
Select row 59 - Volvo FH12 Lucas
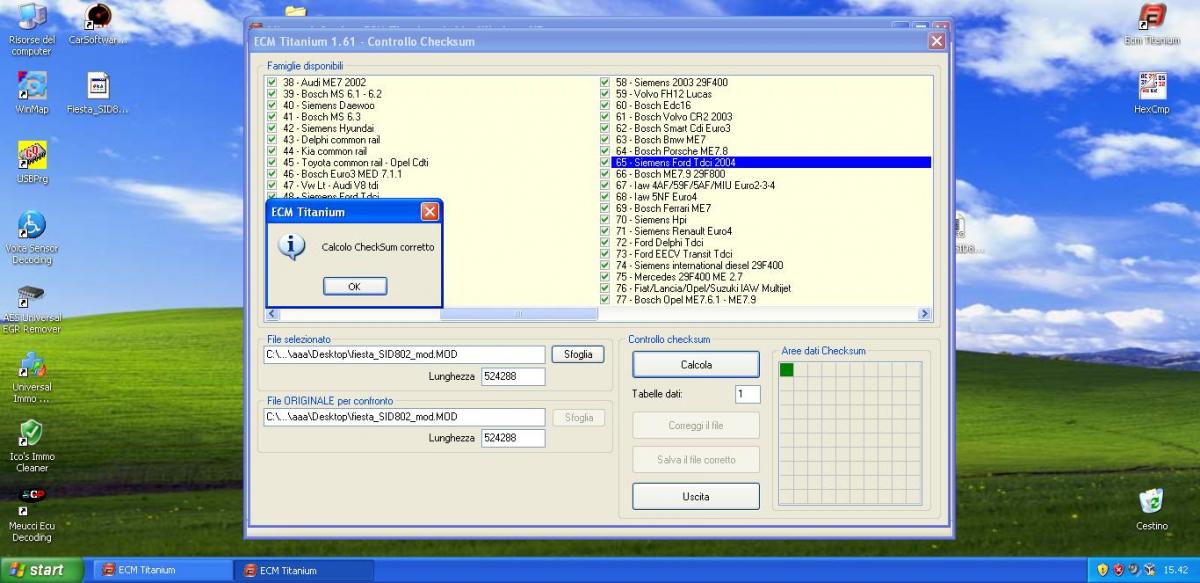[663, 94]
